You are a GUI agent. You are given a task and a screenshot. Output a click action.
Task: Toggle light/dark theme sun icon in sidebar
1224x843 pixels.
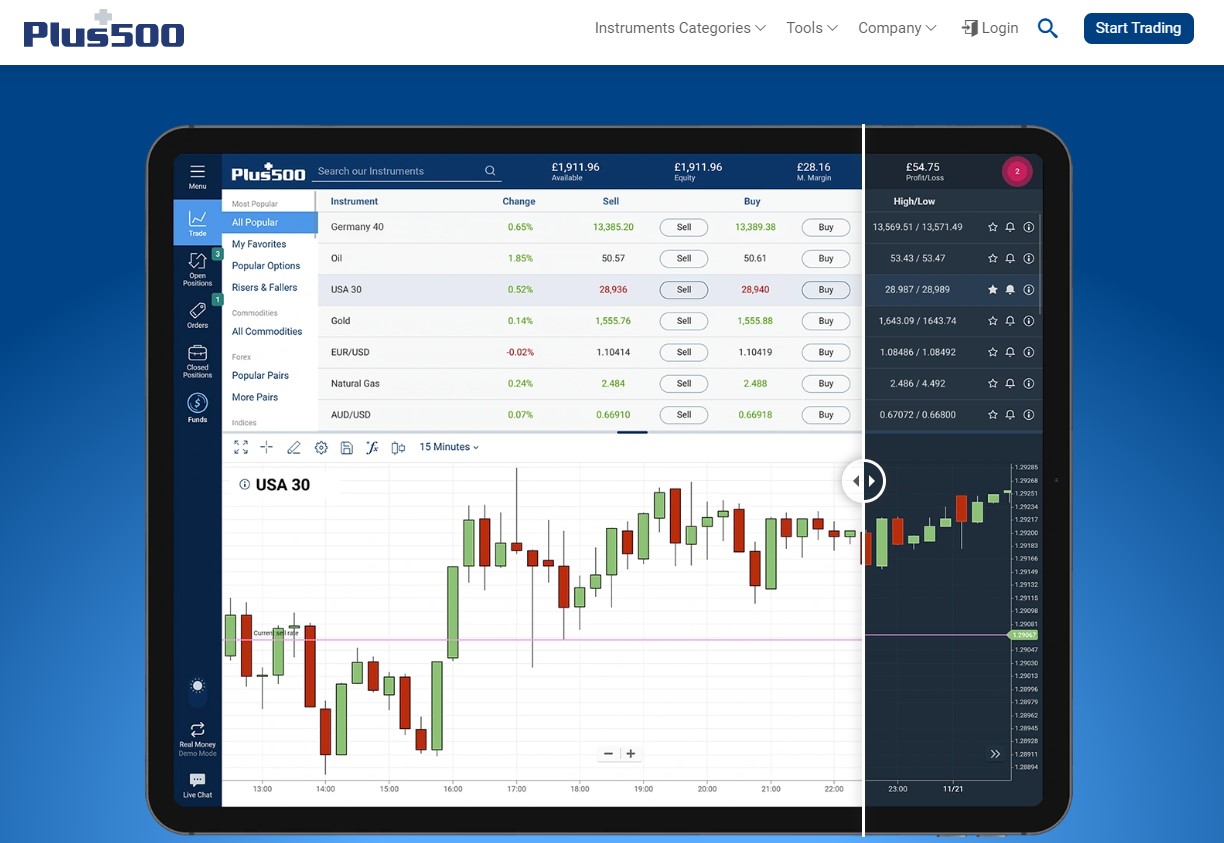click(x=197, y=686)
